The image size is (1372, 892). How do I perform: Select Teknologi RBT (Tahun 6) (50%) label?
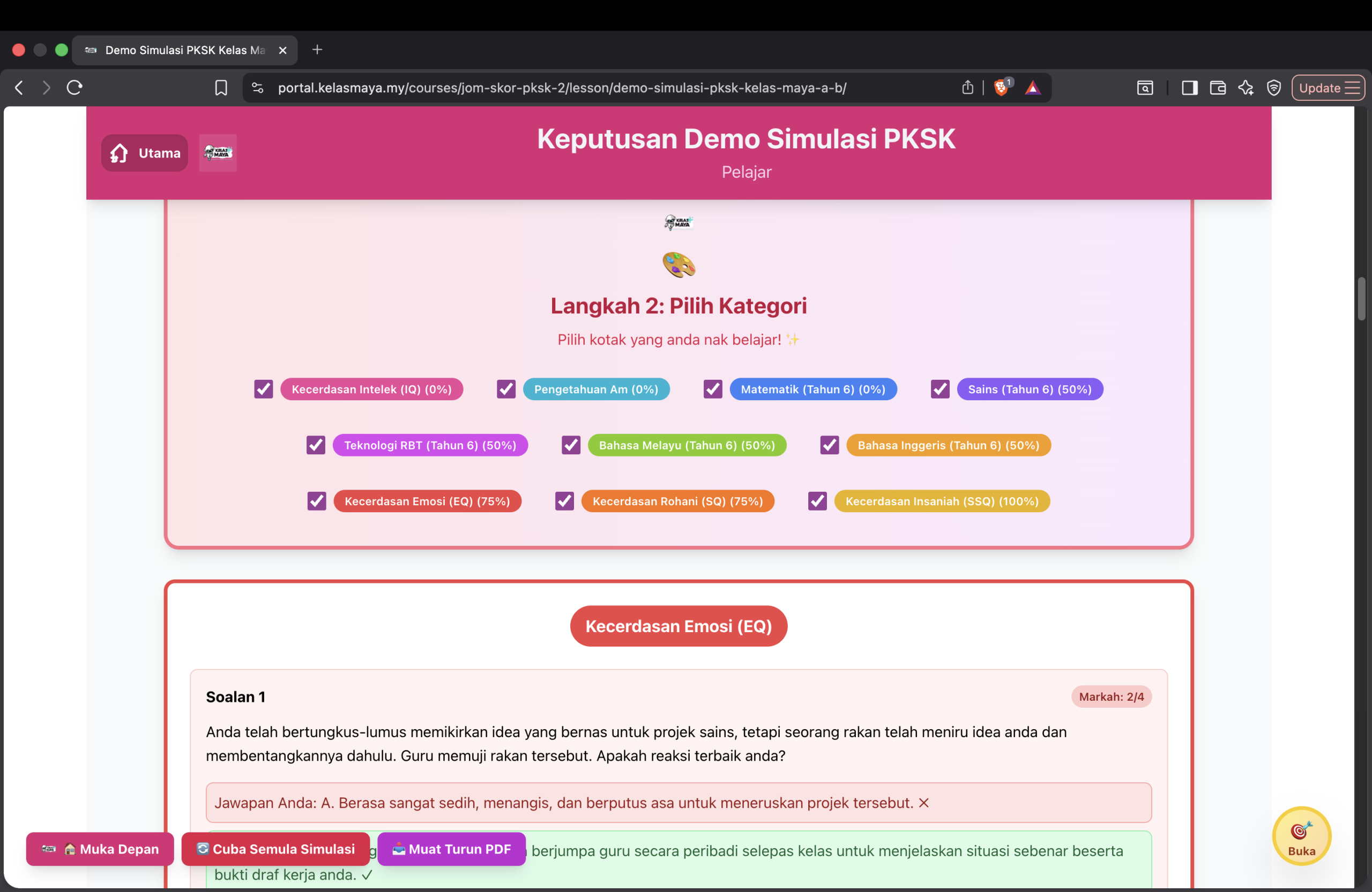(x=430, y=445)
